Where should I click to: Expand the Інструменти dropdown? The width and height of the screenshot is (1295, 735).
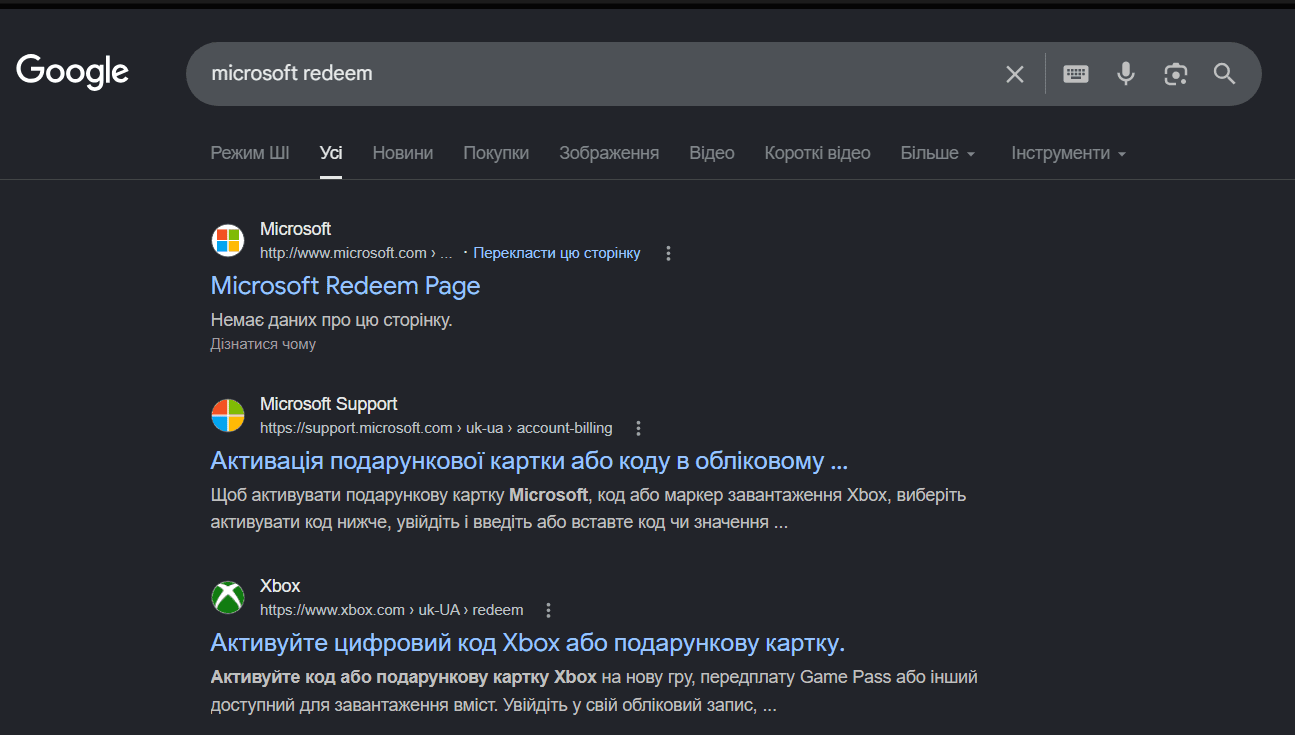1069,153
